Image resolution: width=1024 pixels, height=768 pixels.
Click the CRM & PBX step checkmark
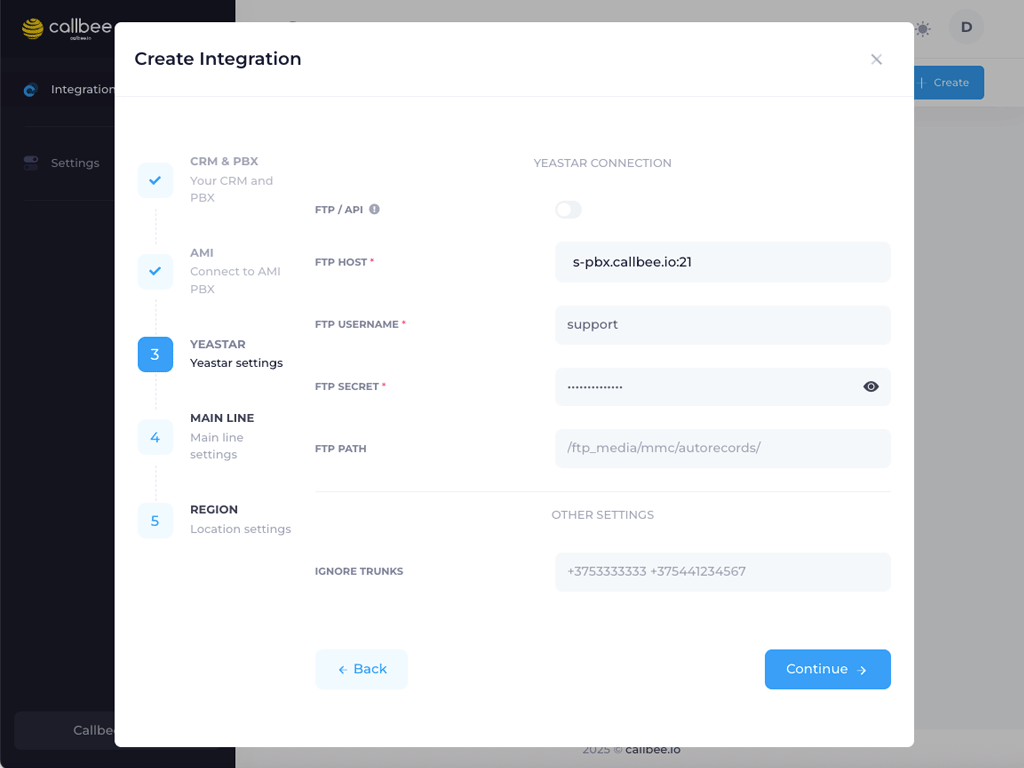[x=155, y=181]
